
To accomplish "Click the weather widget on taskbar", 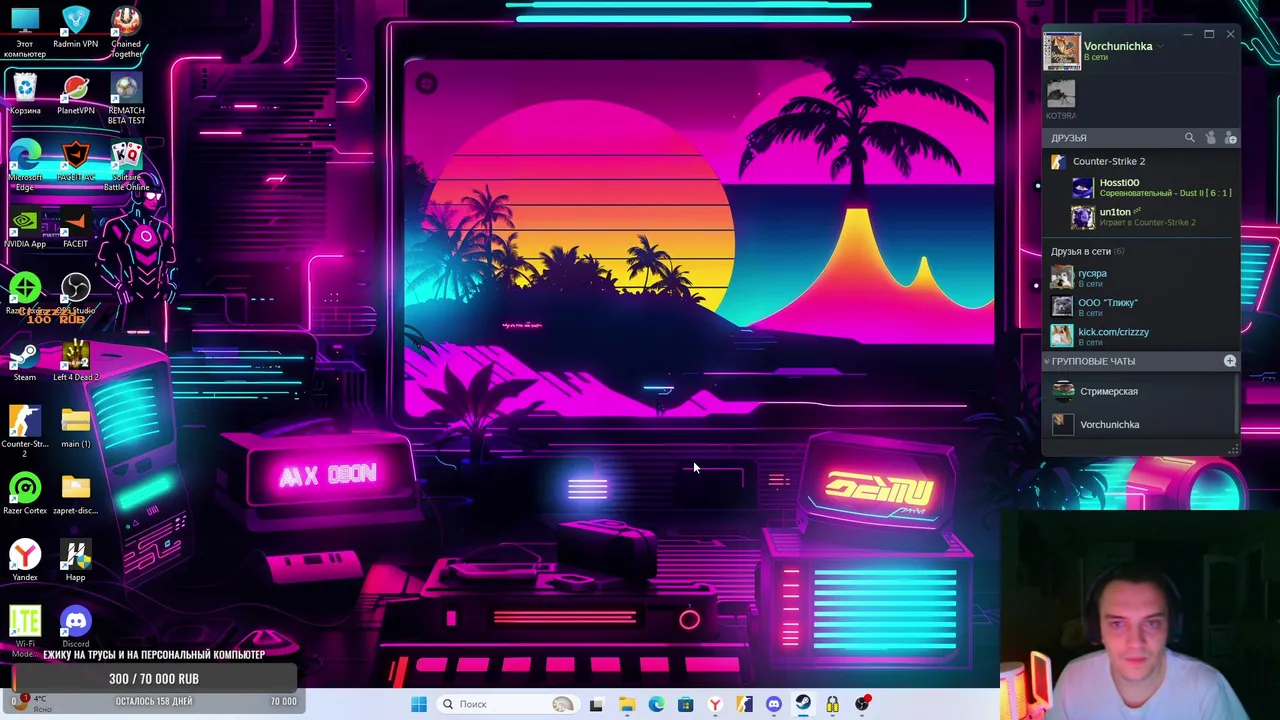I will coord(32,703).
